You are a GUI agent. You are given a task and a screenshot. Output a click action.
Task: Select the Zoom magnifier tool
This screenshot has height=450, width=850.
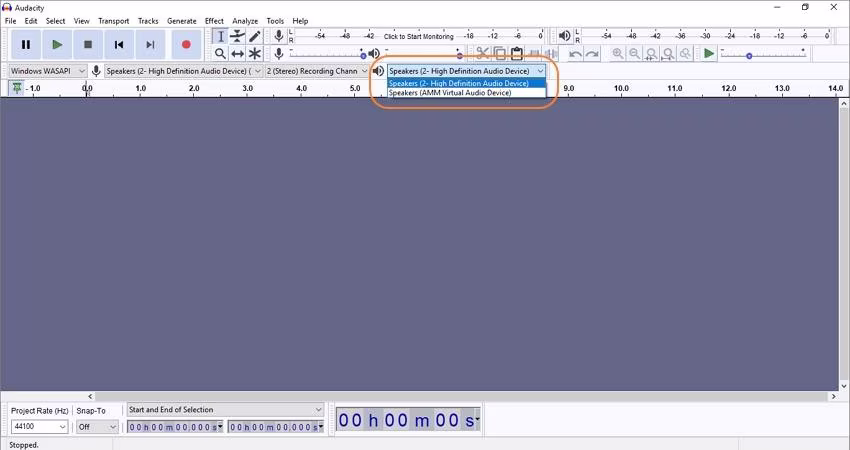(220, 54)
